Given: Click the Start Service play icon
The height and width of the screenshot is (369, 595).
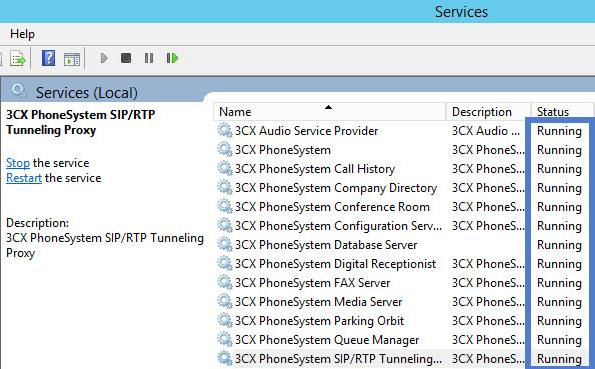Looking at the screenshot, I should point(104,58).
